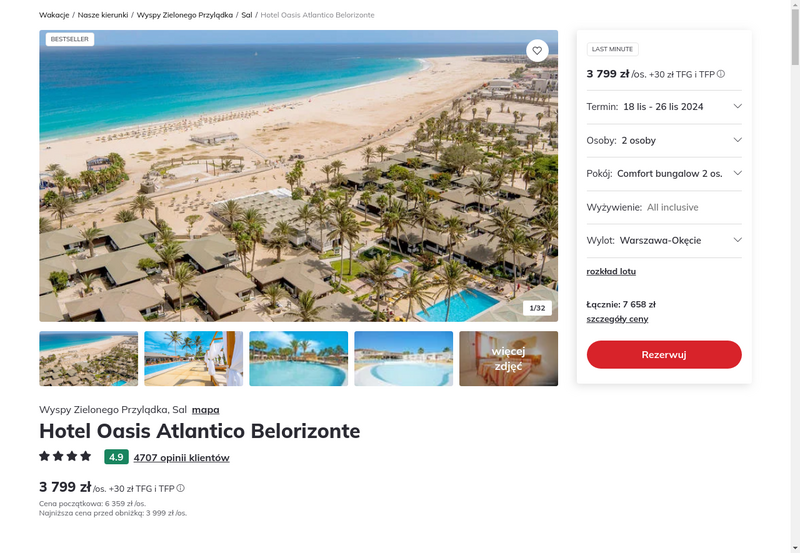Open the Wakacje breadcrumb
The image size is (800, 553).
tap(54, 15)
